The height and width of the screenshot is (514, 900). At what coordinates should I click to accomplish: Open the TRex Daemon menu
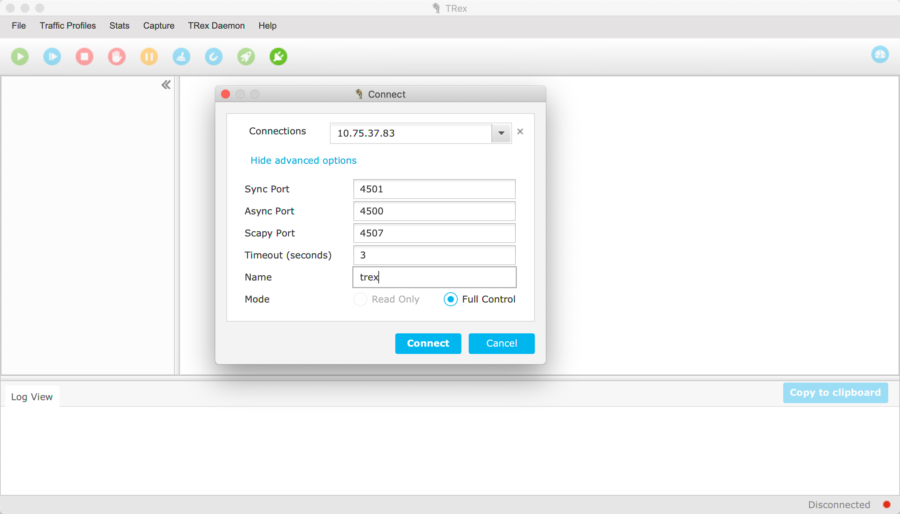216,26
